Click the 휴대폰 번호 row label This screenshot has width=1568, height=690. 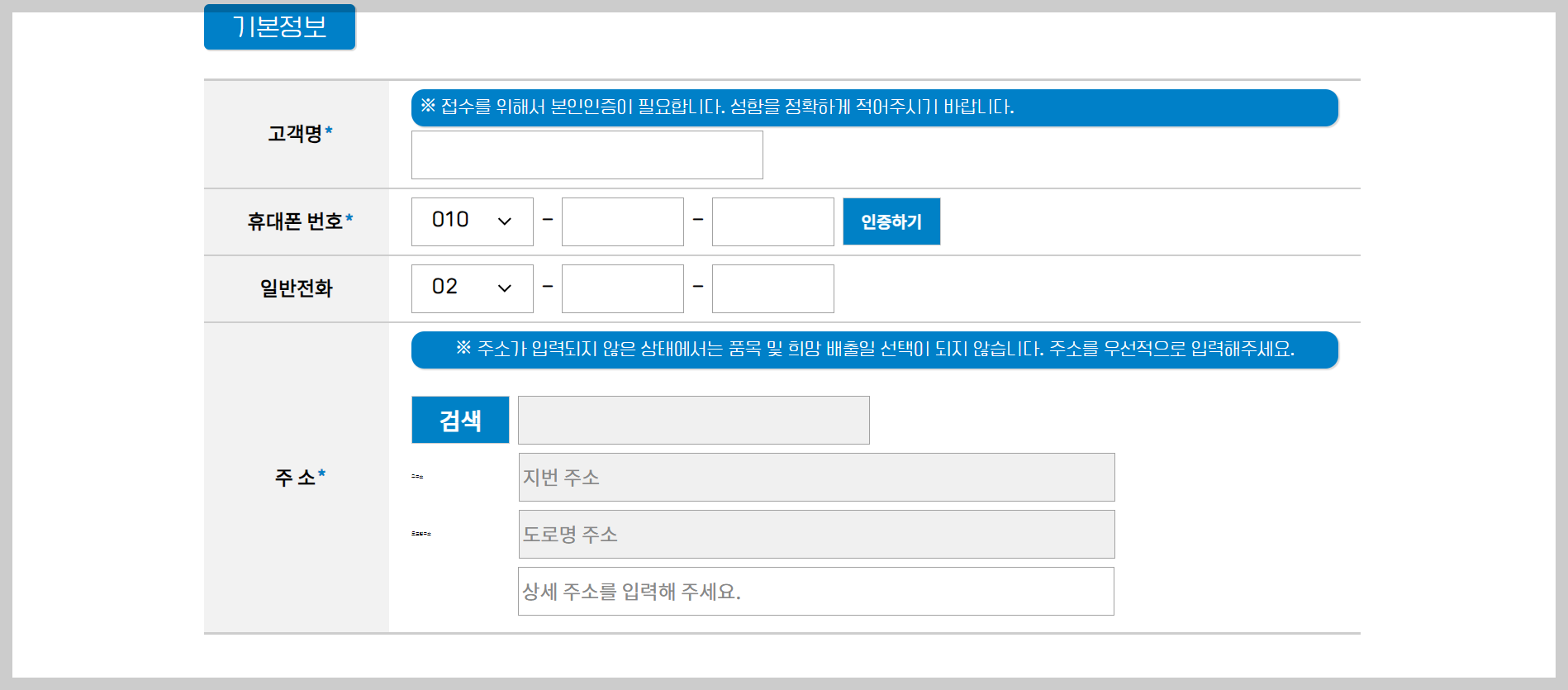296,221
